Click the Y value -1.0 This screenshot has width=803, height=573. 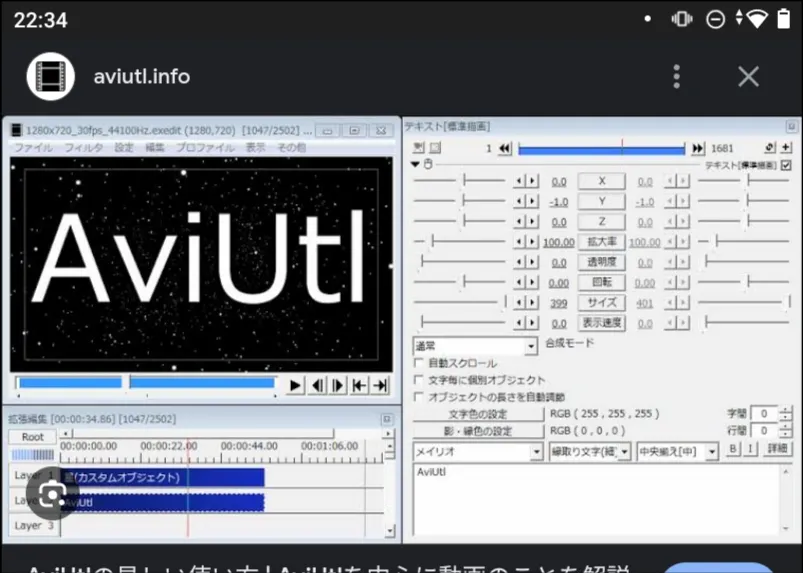coord(558,202)
